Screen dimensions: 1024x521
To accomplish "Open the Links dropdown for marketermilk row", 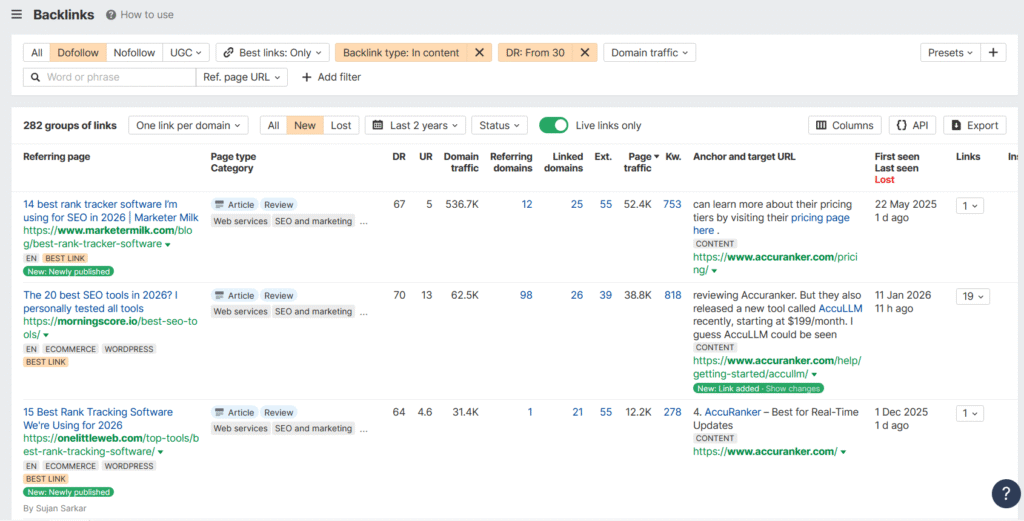I will coord(970,206).
